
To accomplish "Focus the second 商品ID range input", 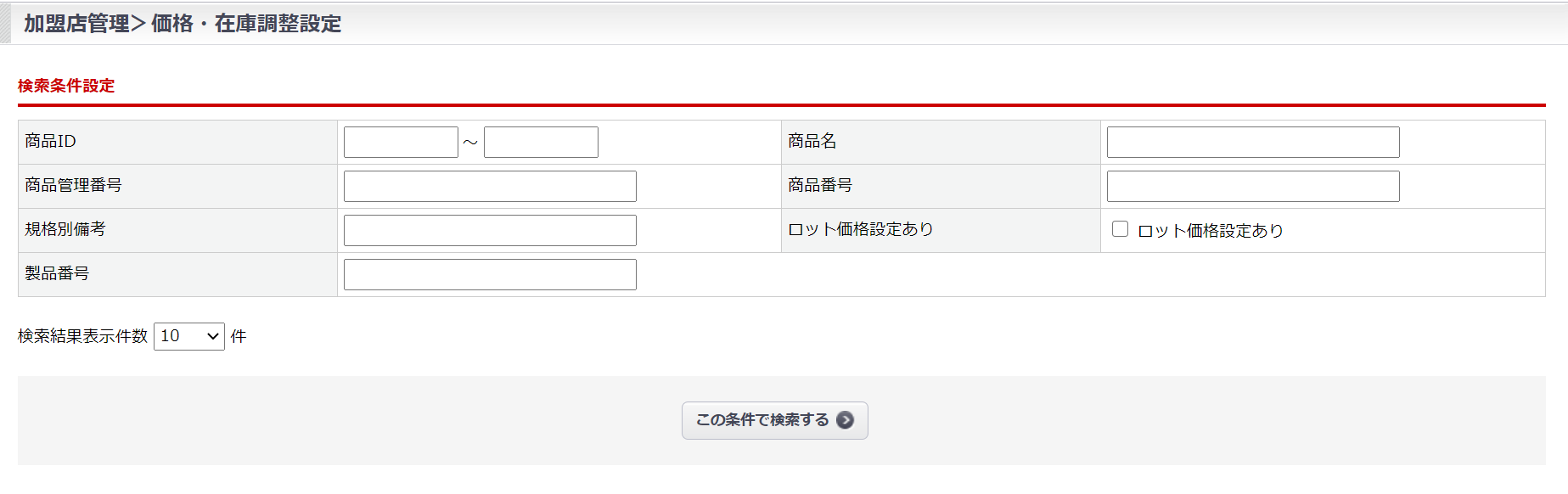I will click(541, 143).
